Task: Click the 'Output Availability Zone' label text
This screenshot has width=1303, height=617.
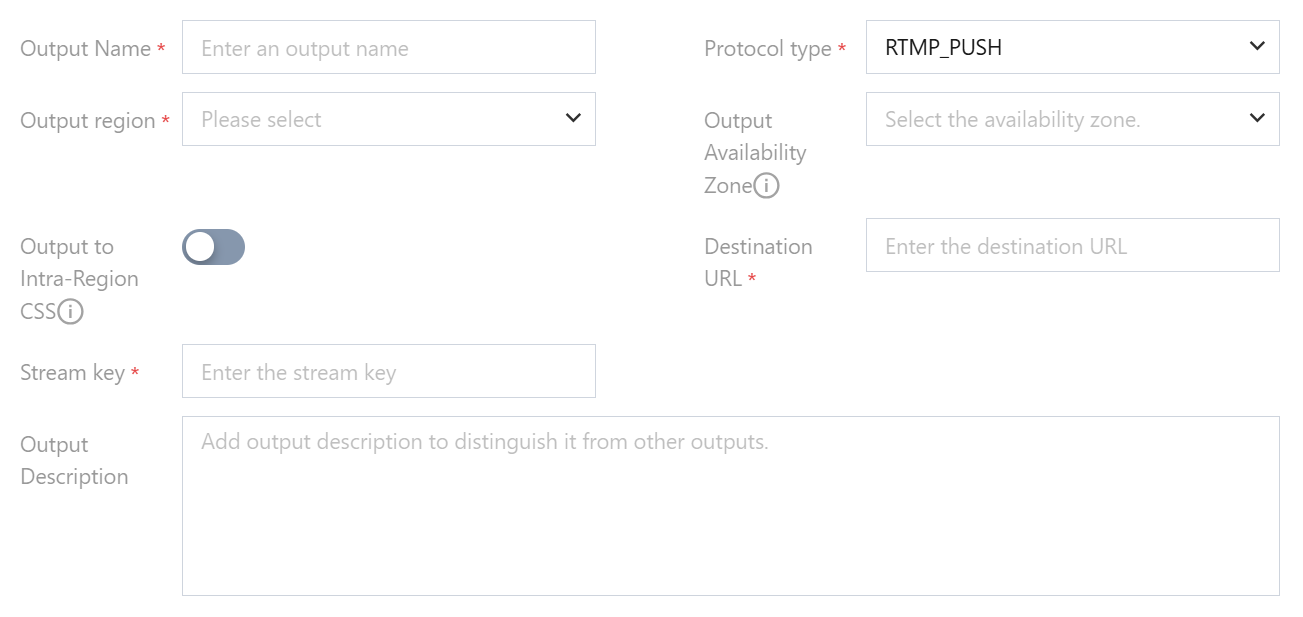Action: coord(754,152)
